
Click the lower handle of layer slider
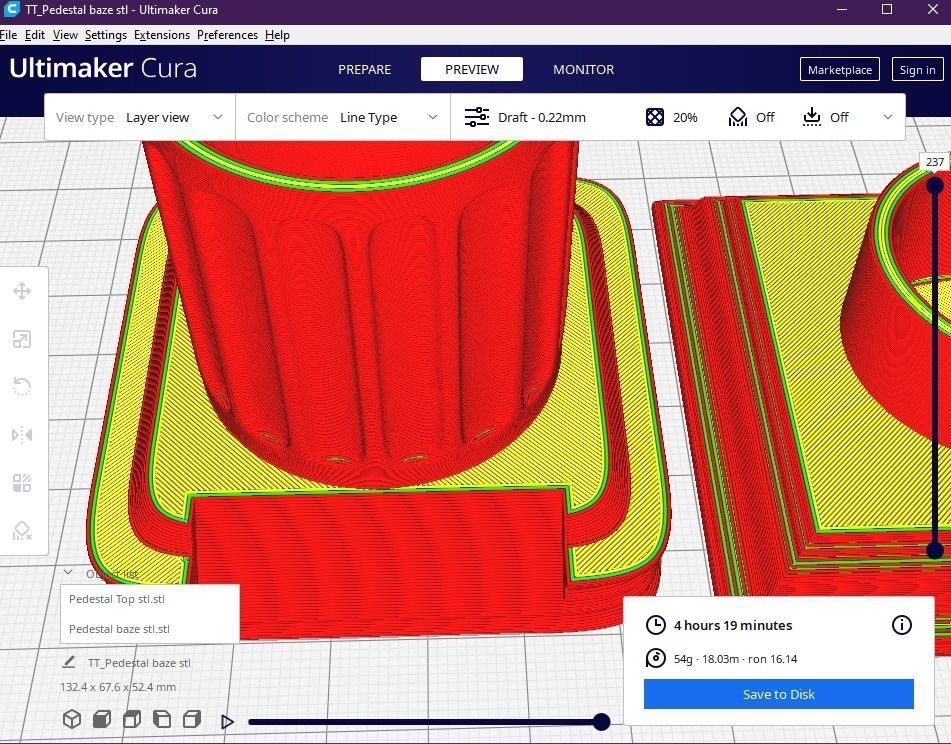(x=935, y=550)
